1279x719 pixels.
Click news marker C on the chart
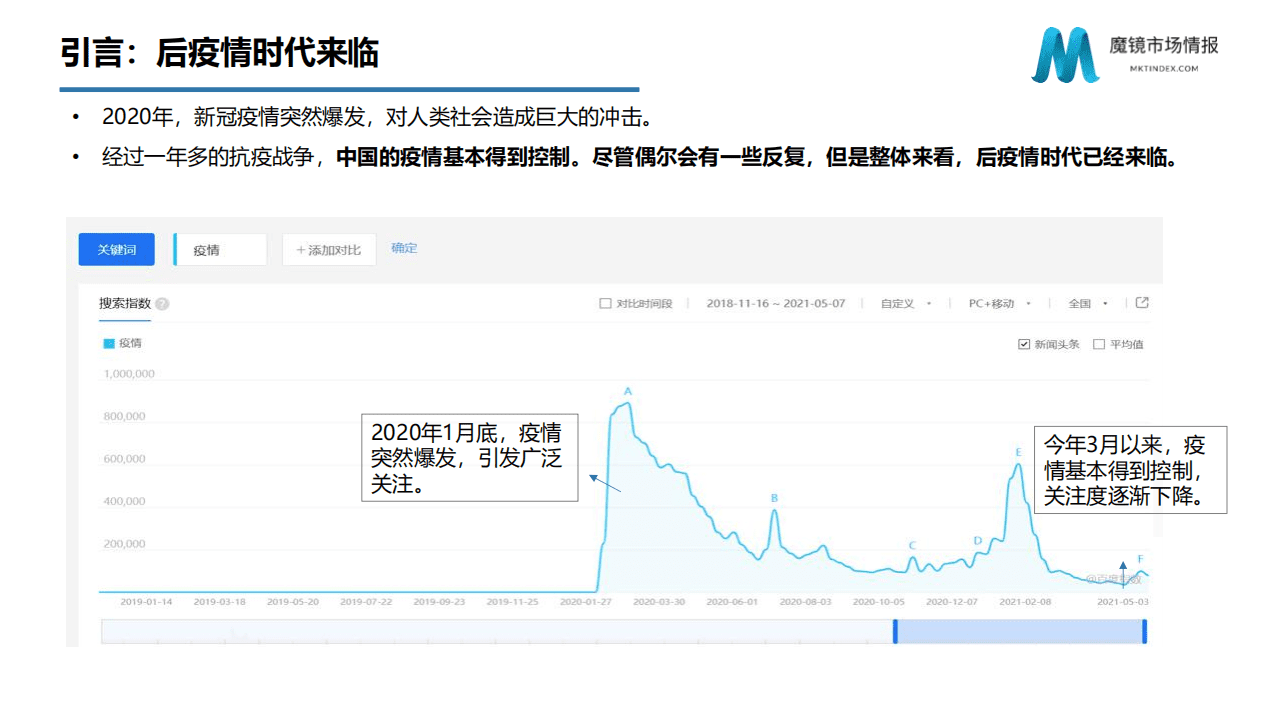[x=912, y=546]
